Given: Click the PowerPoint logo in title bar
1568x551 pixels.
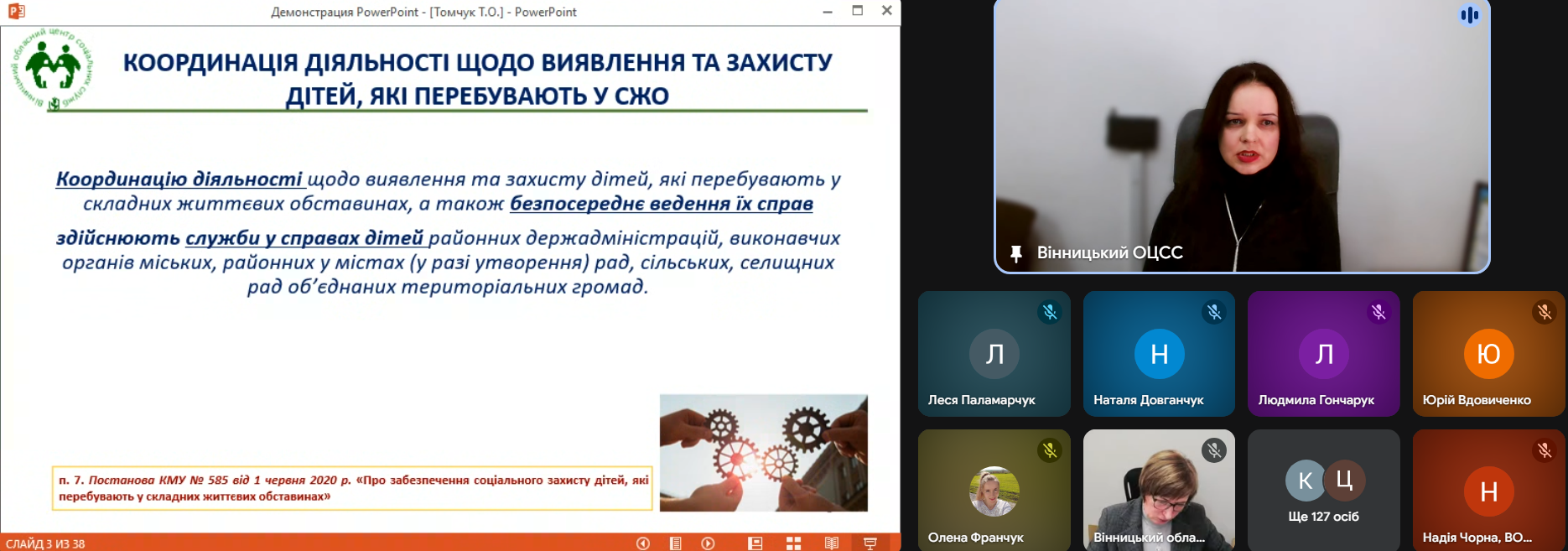Looking at the screenshot, I should click(16, 12).
